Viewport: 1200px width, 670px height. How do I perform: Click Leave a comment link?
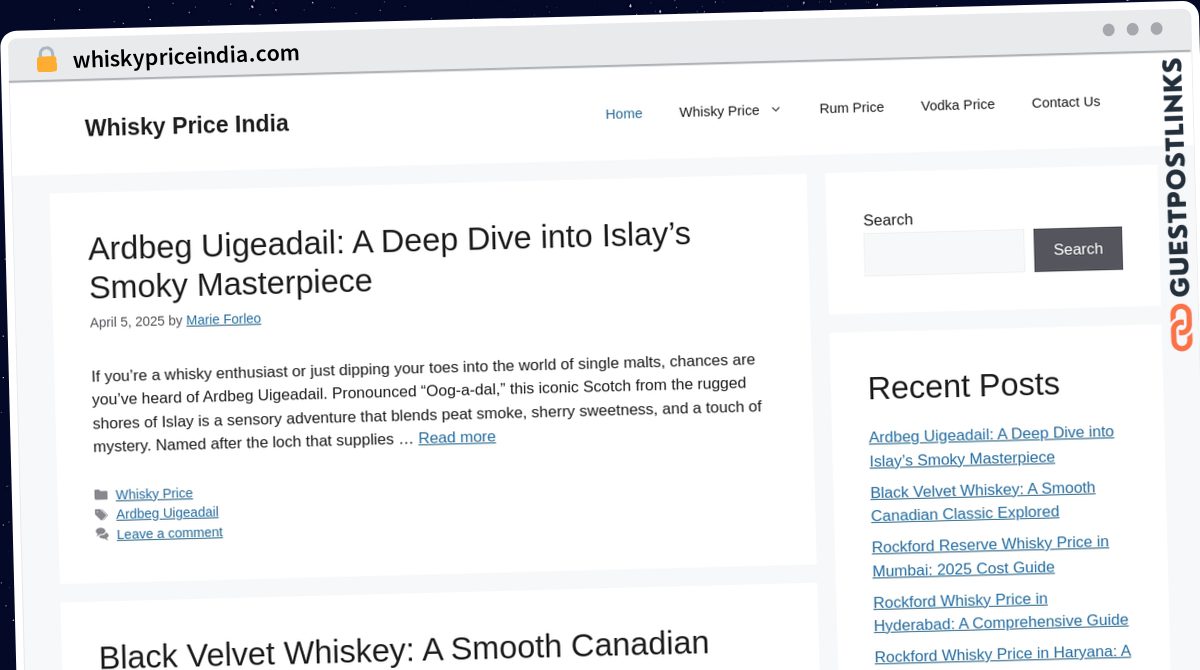[170, 533]
